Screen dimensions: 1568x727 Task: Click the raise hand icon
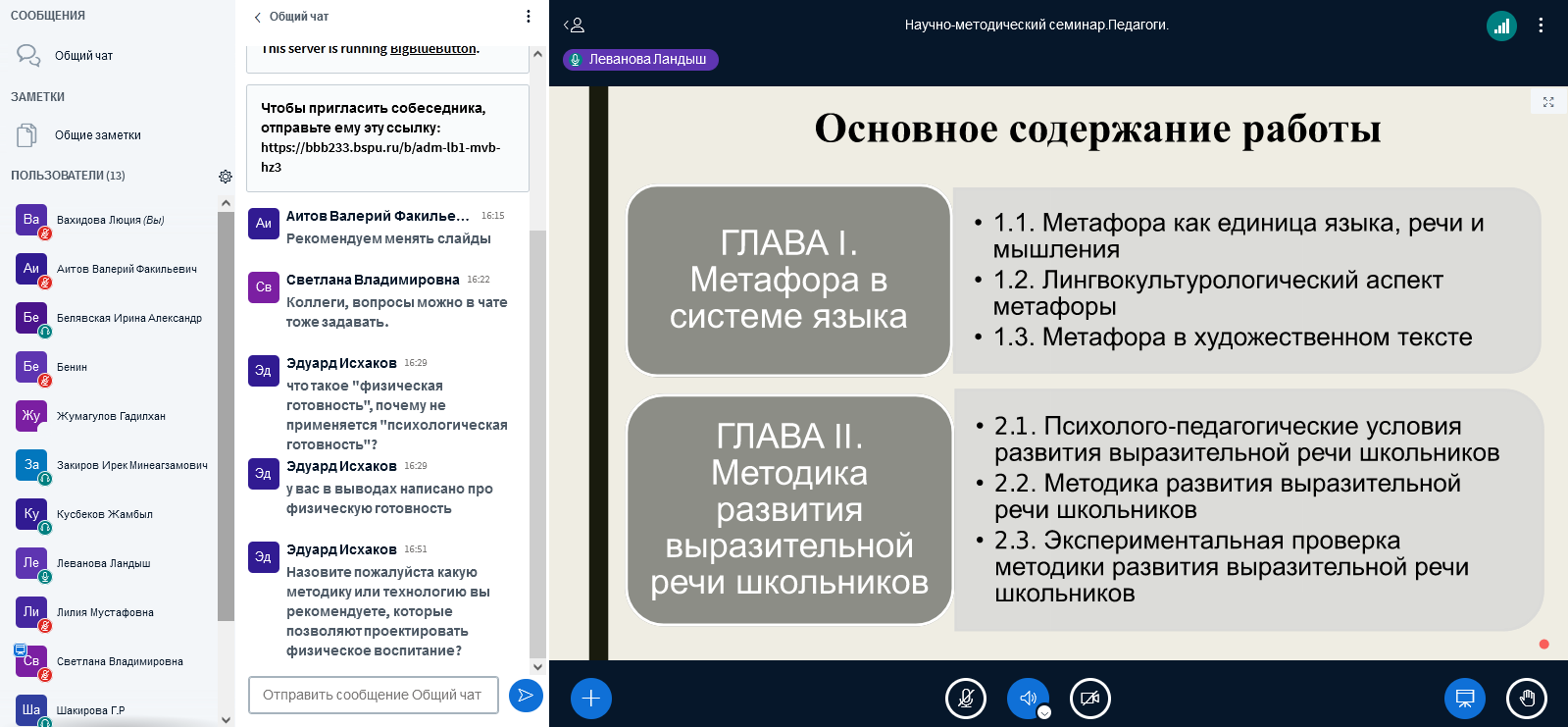coord(1526,699)
